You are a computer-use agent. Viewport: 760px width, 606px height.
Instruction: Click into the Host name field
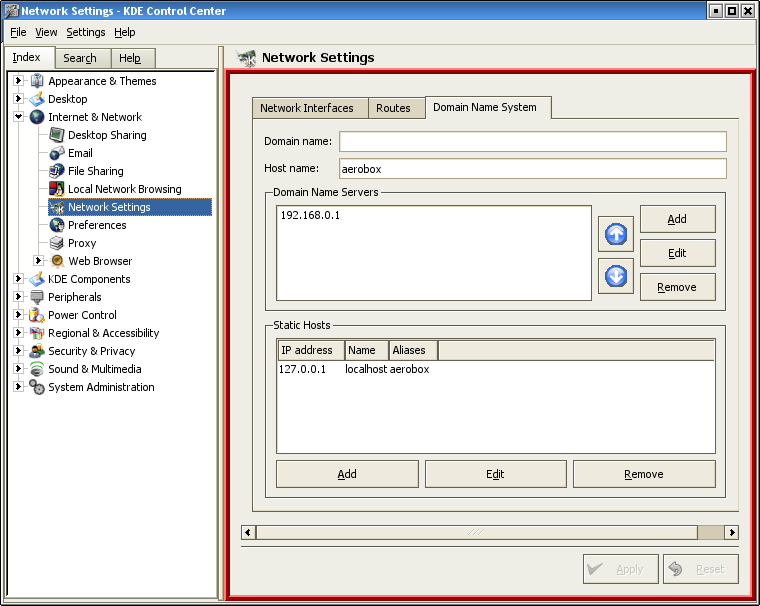tap(533, 169)
